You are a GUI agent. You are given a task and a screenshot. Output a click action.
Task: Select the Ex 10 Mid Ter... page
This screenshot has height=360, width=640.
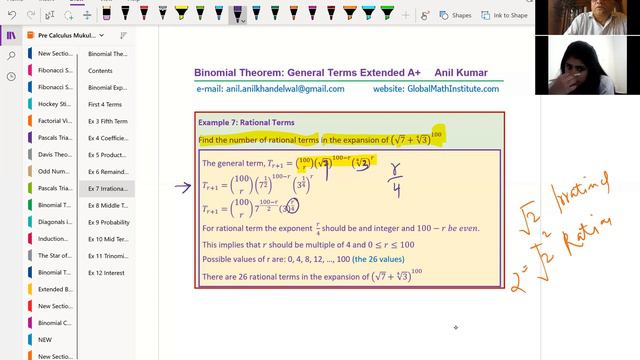point(107,239)
